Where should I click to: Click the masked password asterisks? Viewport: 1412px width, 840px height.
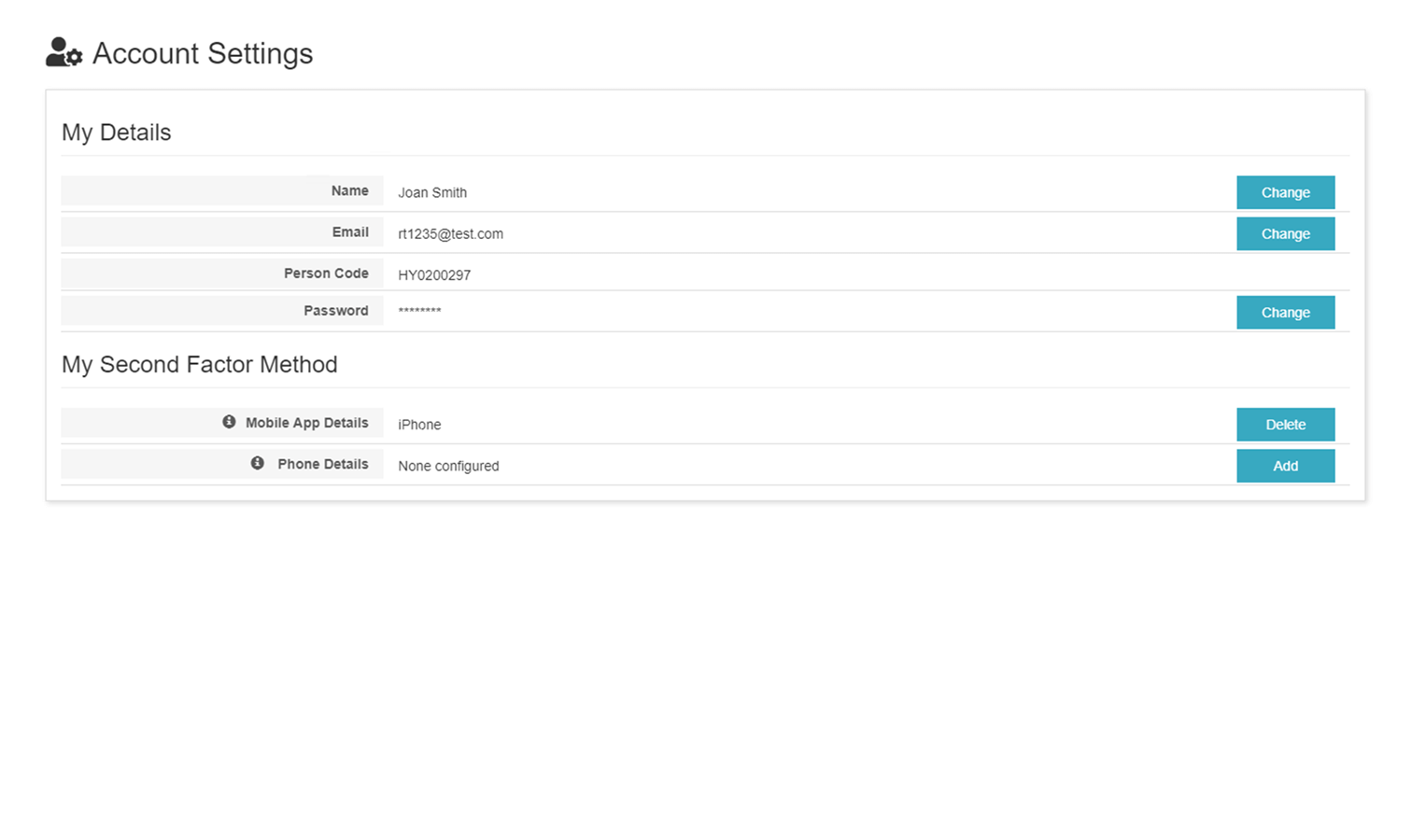tap(419, 310)
